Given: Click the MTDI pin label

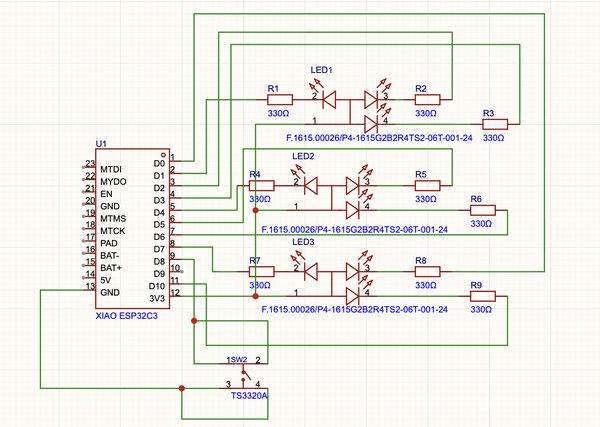Looking at the screenshot, I should (111, 169).
